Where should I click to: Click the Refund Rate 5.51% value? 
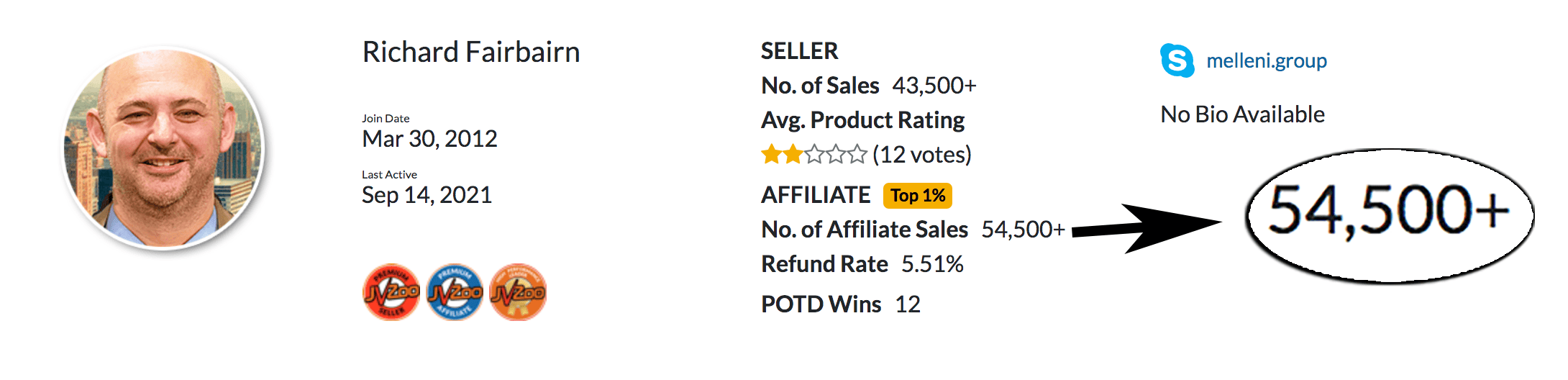click(x=932, y=264)
